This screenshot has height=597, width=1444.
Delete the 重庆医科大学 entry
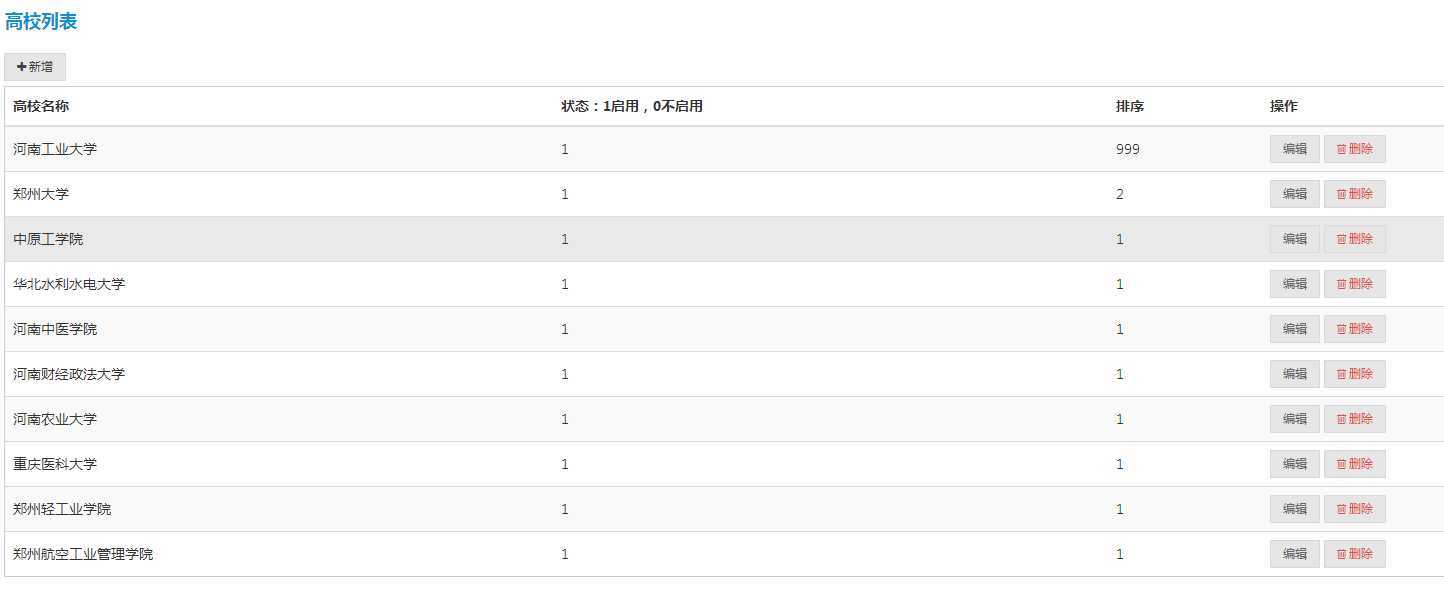pyautogui.click(x=1354, y=464)
